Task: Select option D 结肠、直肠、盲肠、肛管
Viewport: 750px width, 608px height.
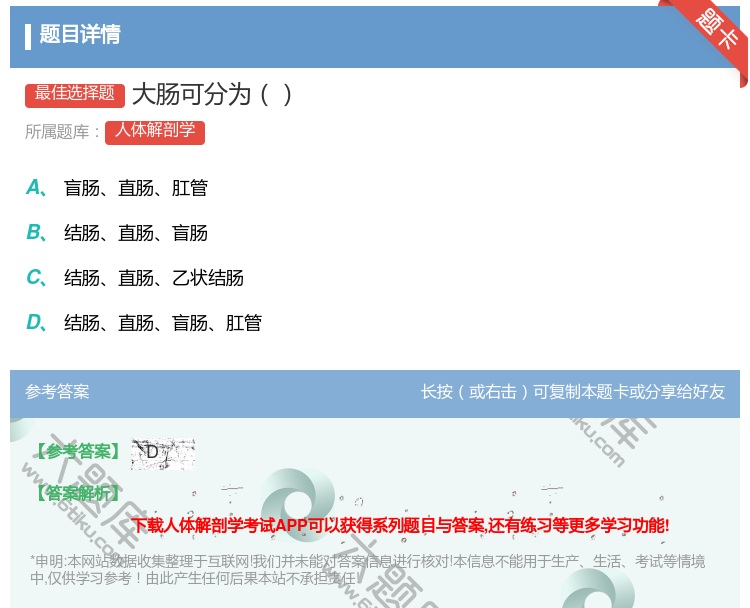Action: point(144,323)
